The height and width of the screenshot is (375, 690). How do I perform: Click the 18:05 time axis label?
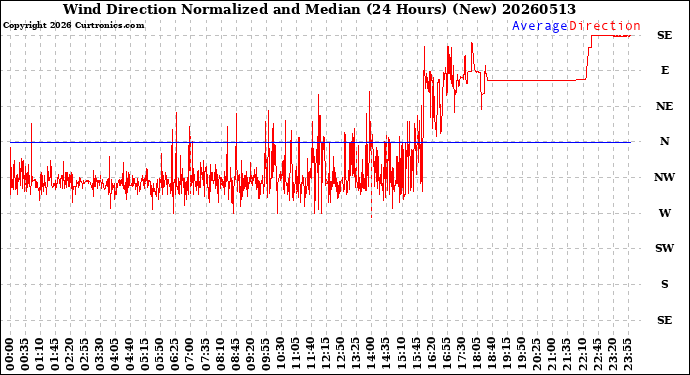[476, 354]
